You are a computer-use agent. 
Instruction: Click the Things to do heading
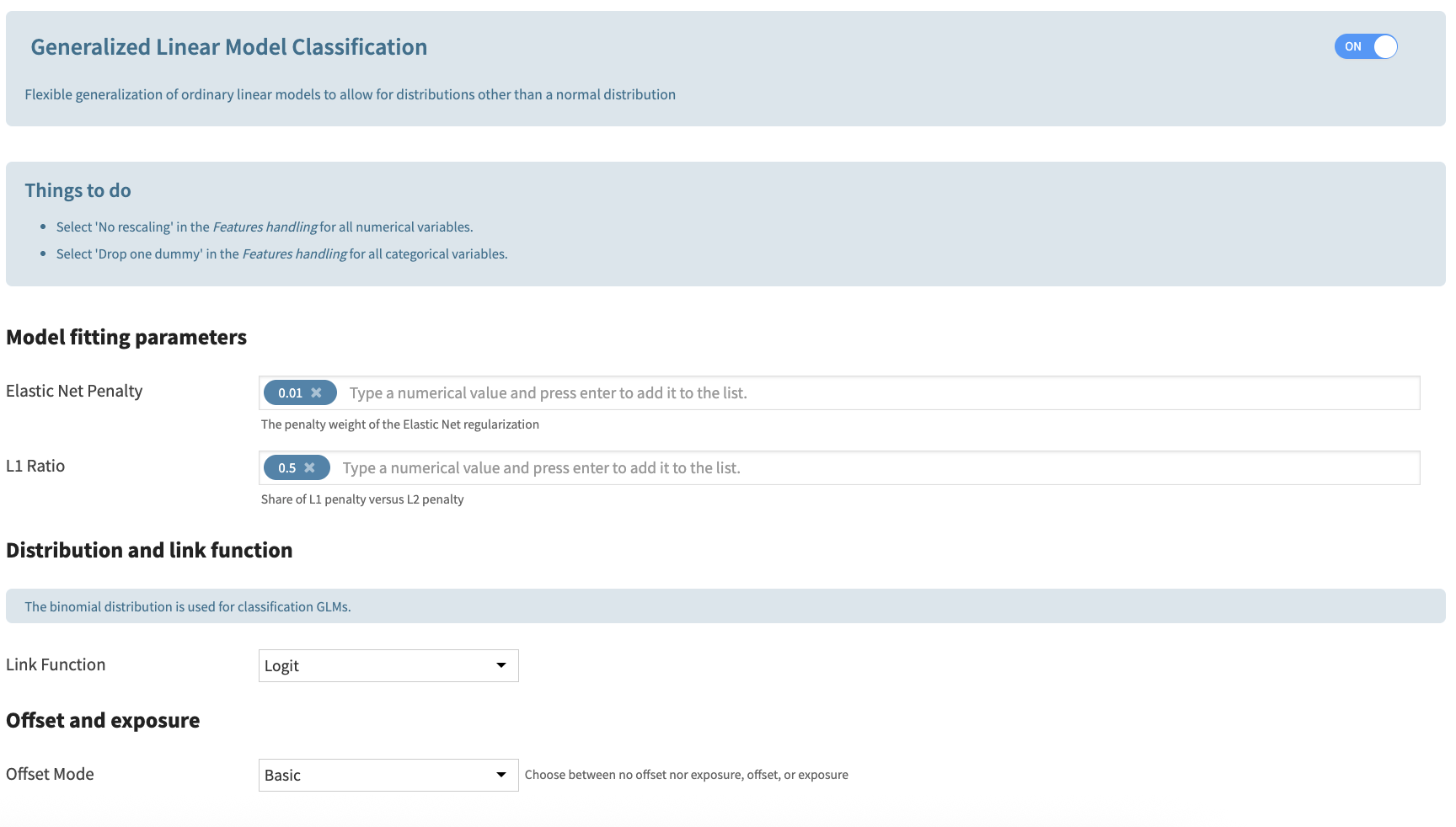[78, 190]
